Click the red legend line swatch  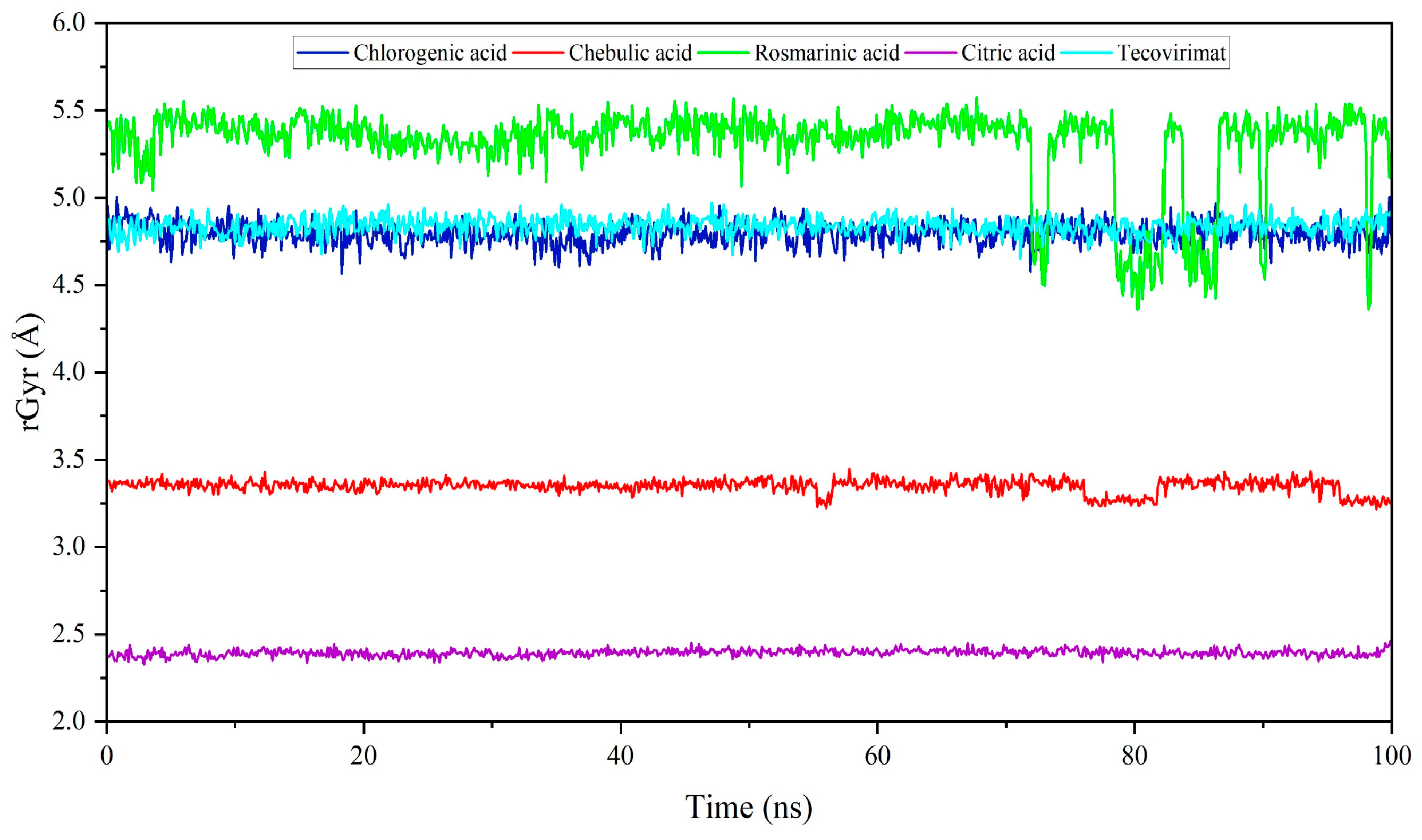pyautogui.click(x=538, y=53)
